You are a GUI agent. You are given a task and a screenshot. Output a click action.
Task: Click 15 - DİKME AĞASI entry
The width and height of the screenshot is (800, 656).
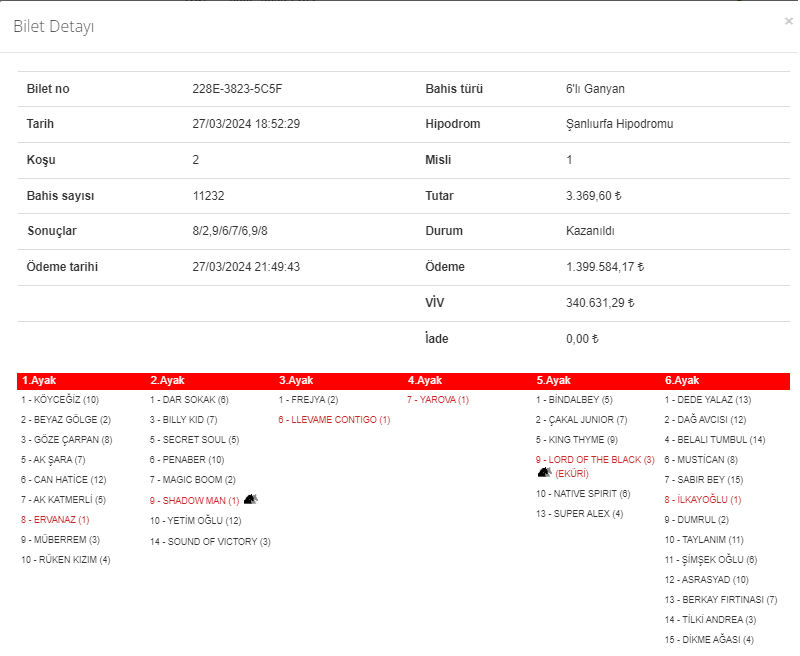709,640
